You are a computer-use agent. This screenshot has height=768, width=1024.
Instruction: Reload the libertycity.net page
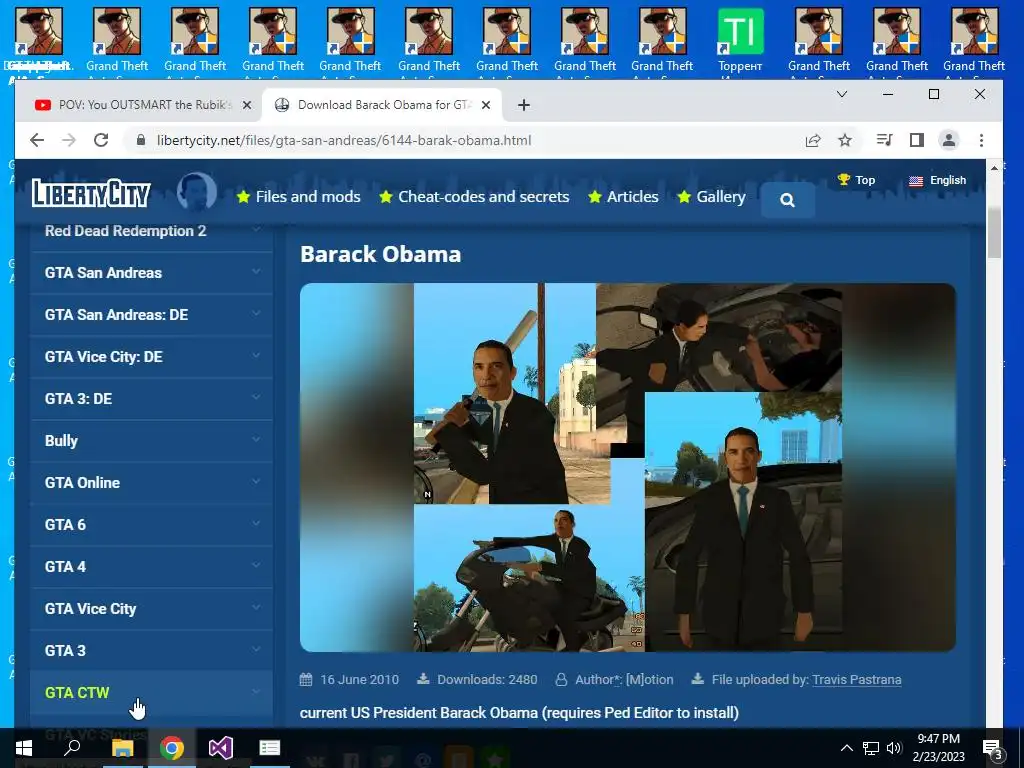(101, 140)
